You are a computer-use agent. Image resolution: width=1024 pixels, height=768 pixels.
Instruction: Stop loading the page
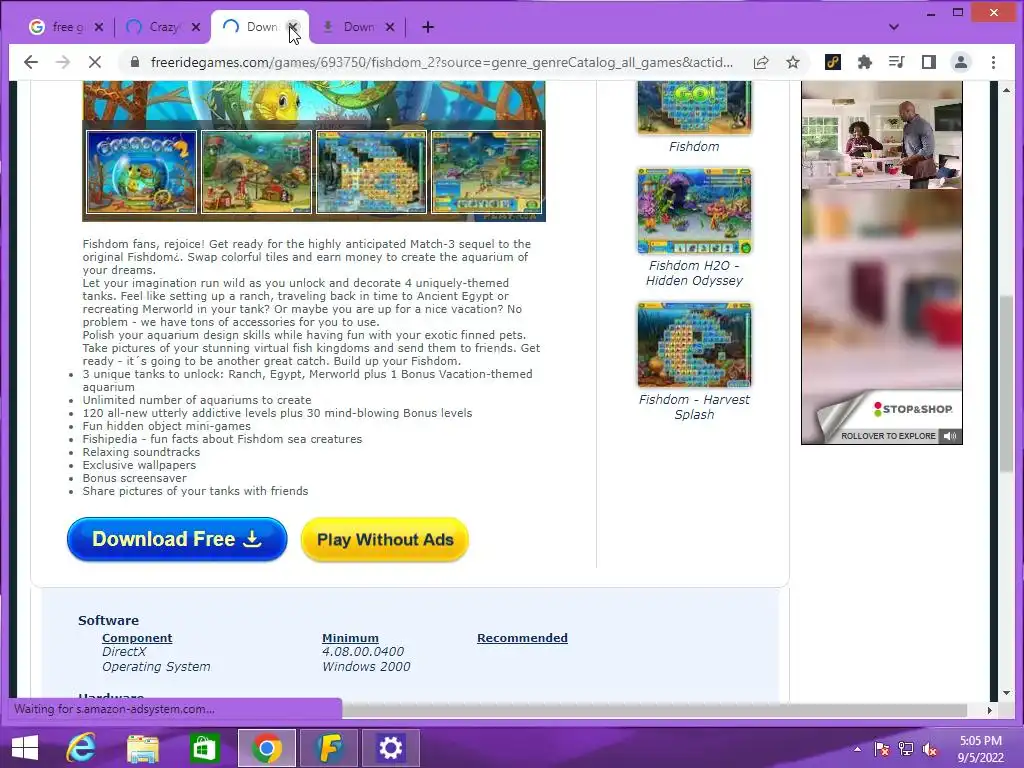coord(95,62)
